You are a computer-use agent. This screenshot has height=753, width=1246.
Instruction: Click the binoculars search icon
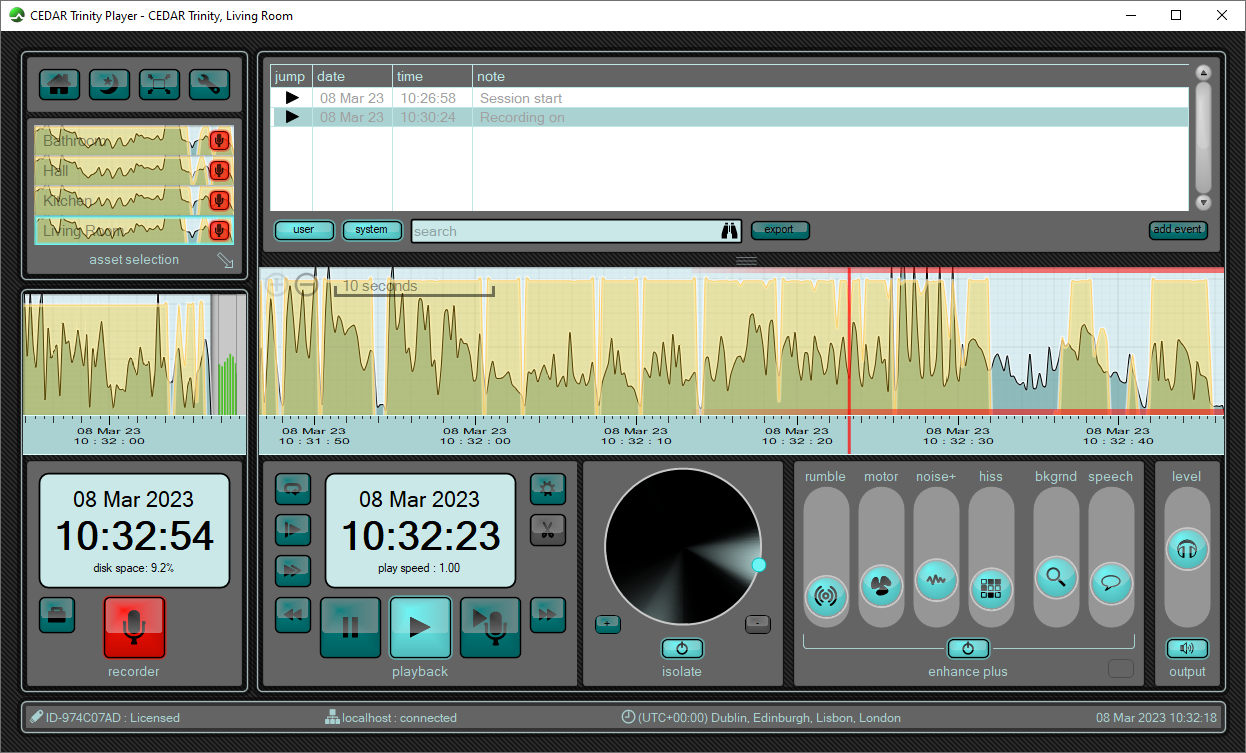click(729, 231)
